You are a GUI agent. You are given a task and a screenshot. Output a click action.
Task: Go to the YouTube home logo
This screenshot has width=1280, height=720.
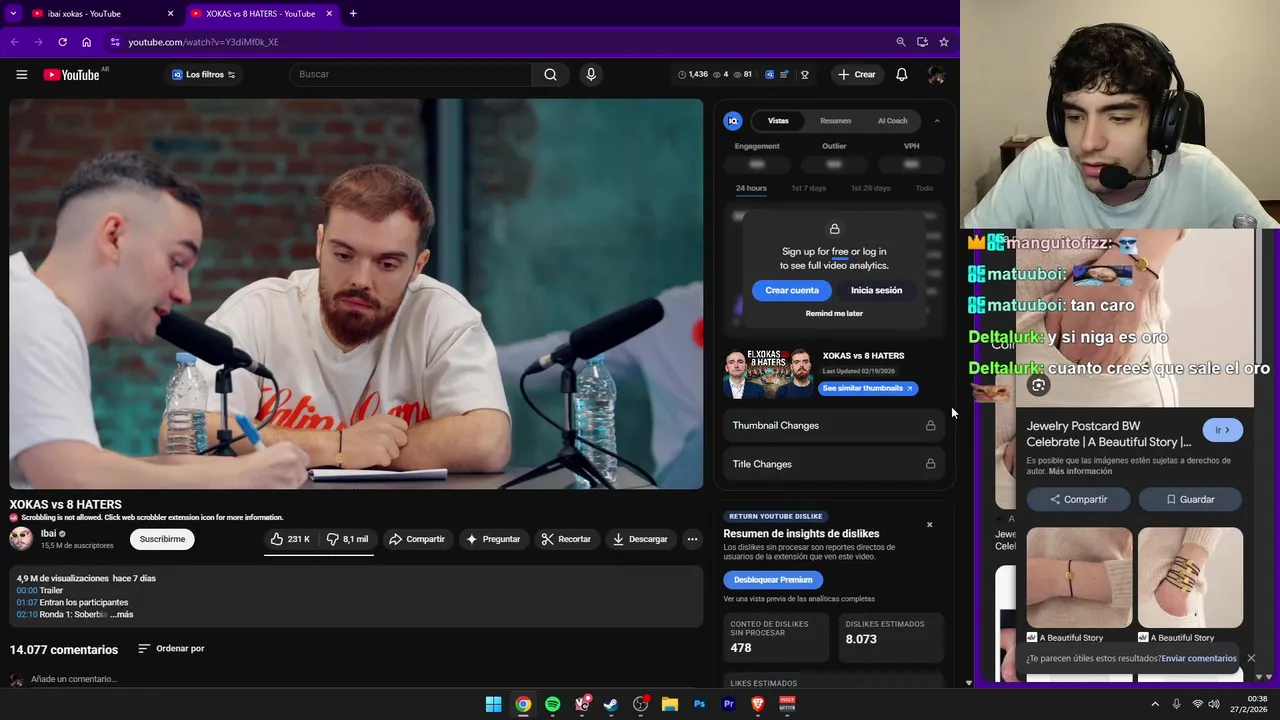pyautogui.click(x=71, y=74)
